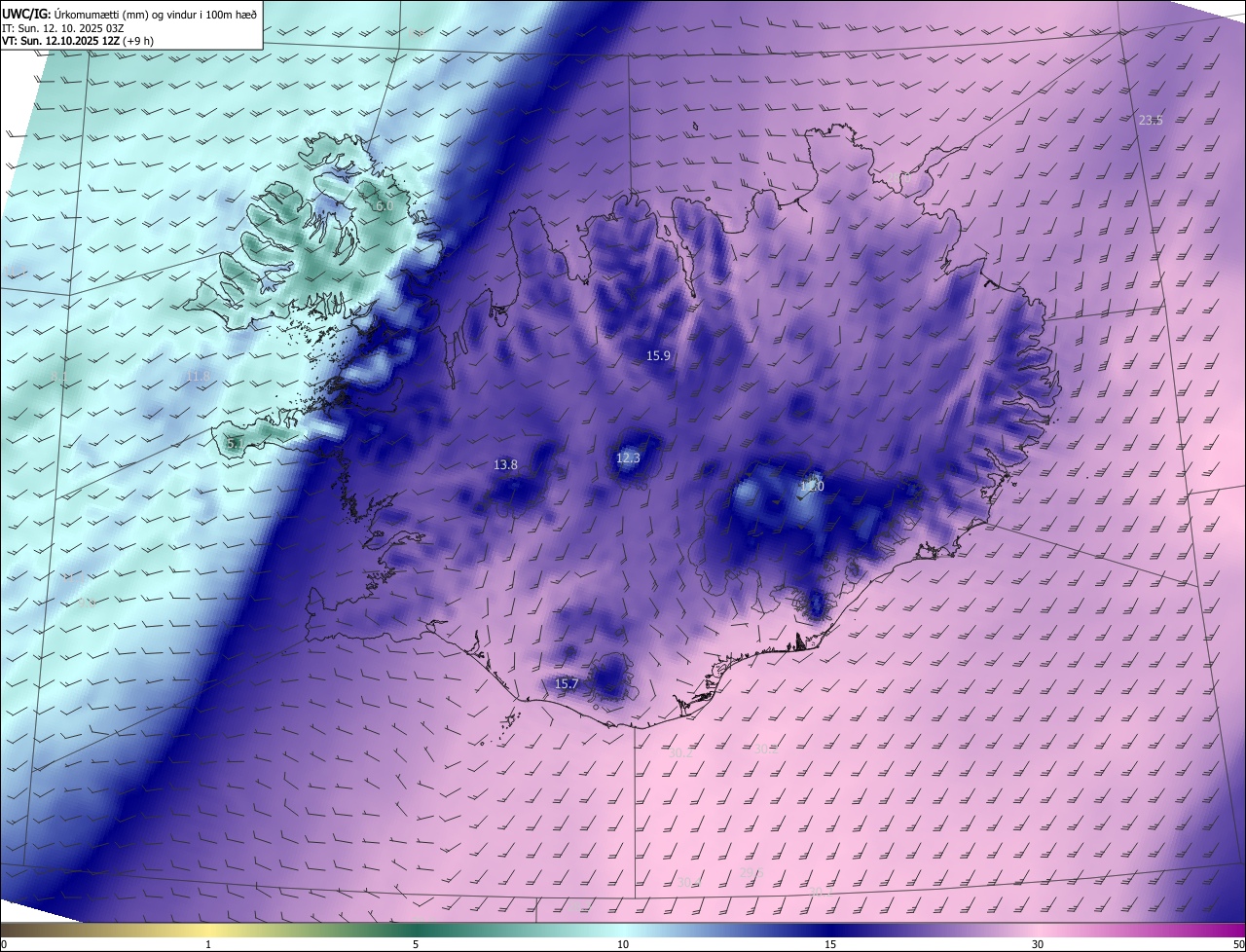Viewport: 1246px width, 952px height.
Task: Click the 23.5 value label on the map
Action: [1151, 121]
